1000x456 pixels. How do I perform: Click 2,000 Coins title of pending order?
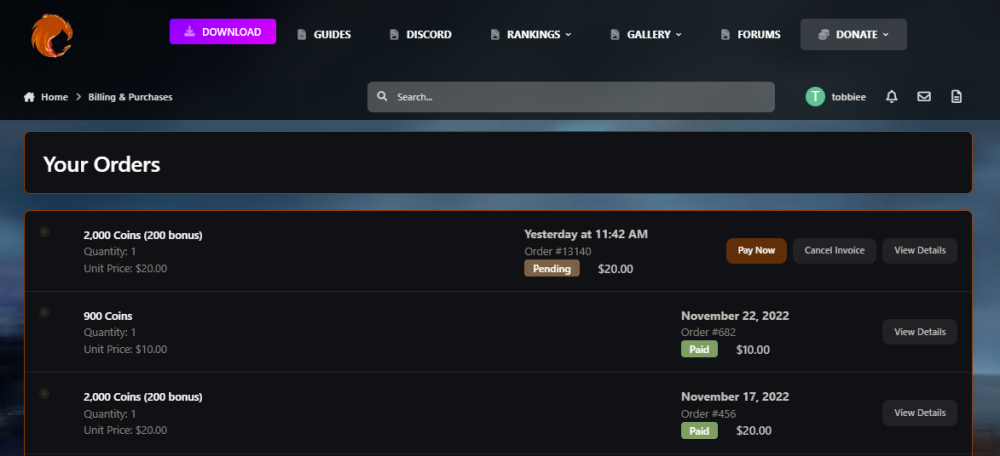143,235
